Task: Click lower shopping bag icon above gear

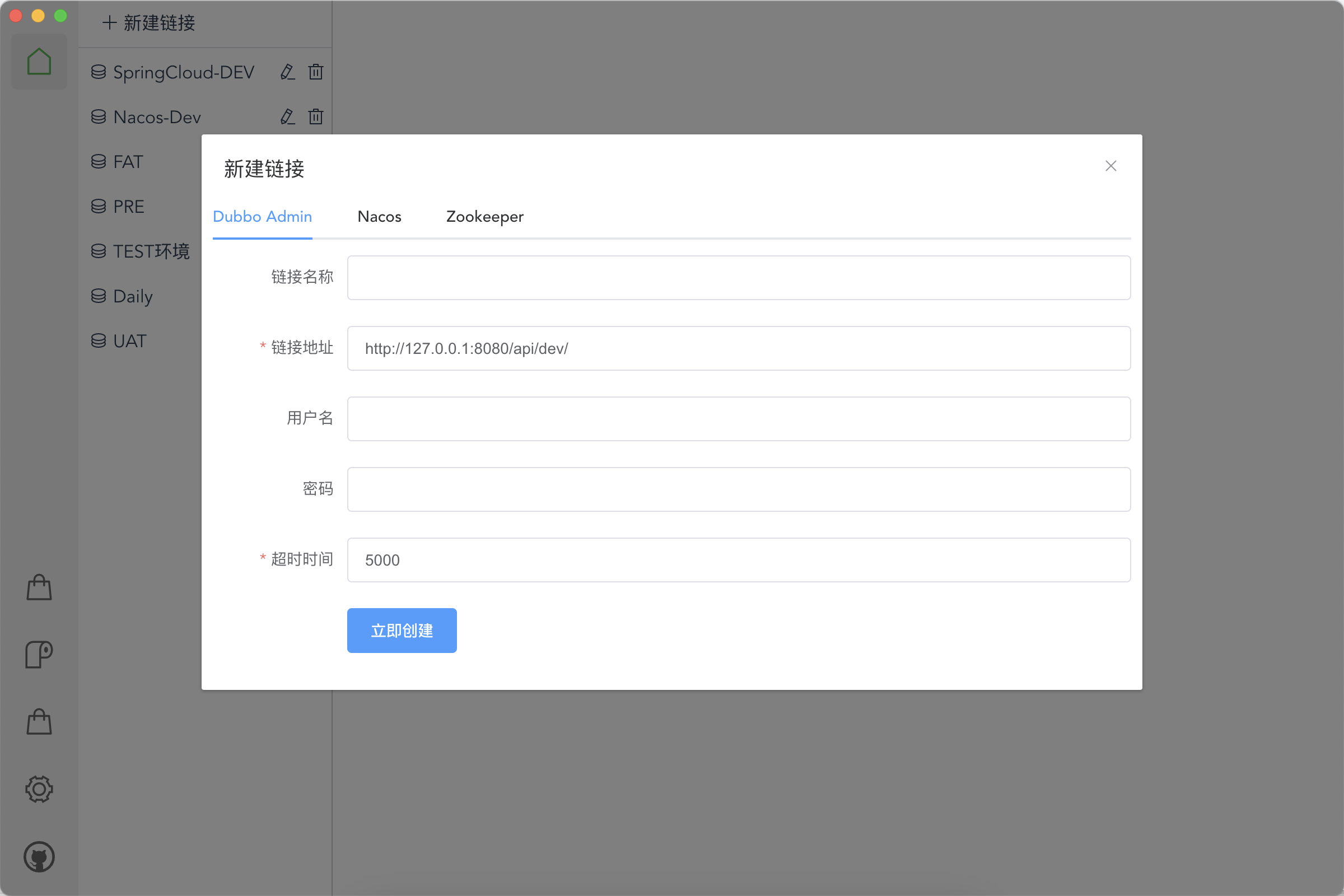Action: [39, 722]
